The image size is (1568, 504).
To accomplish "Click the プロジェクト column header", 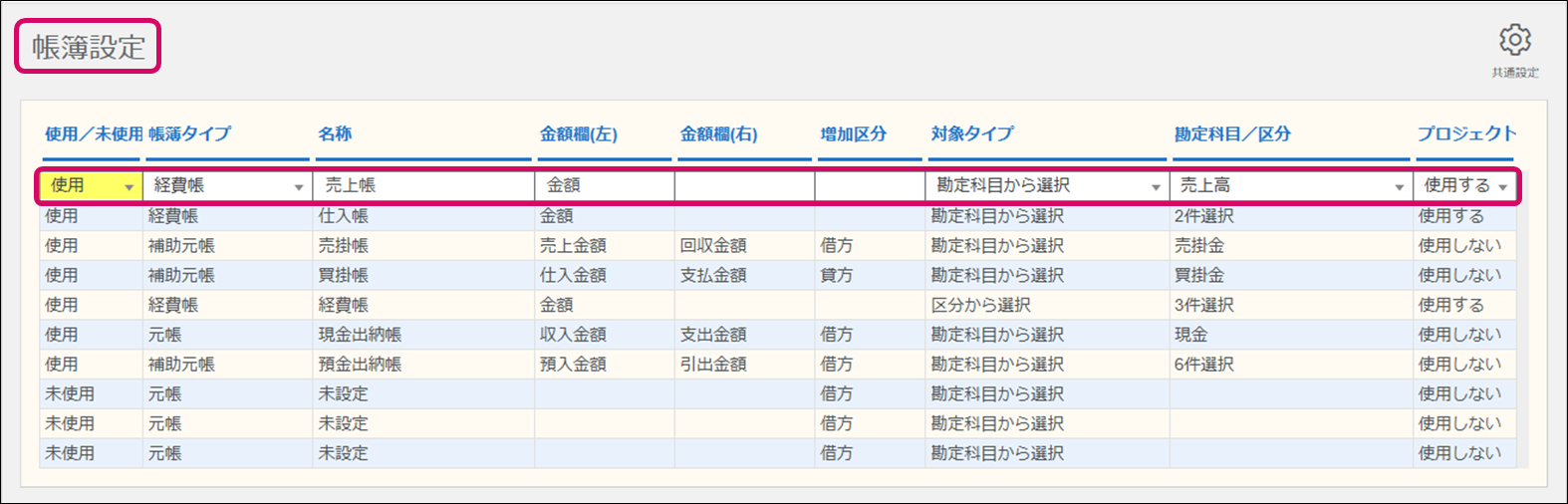I will 1466,134.
